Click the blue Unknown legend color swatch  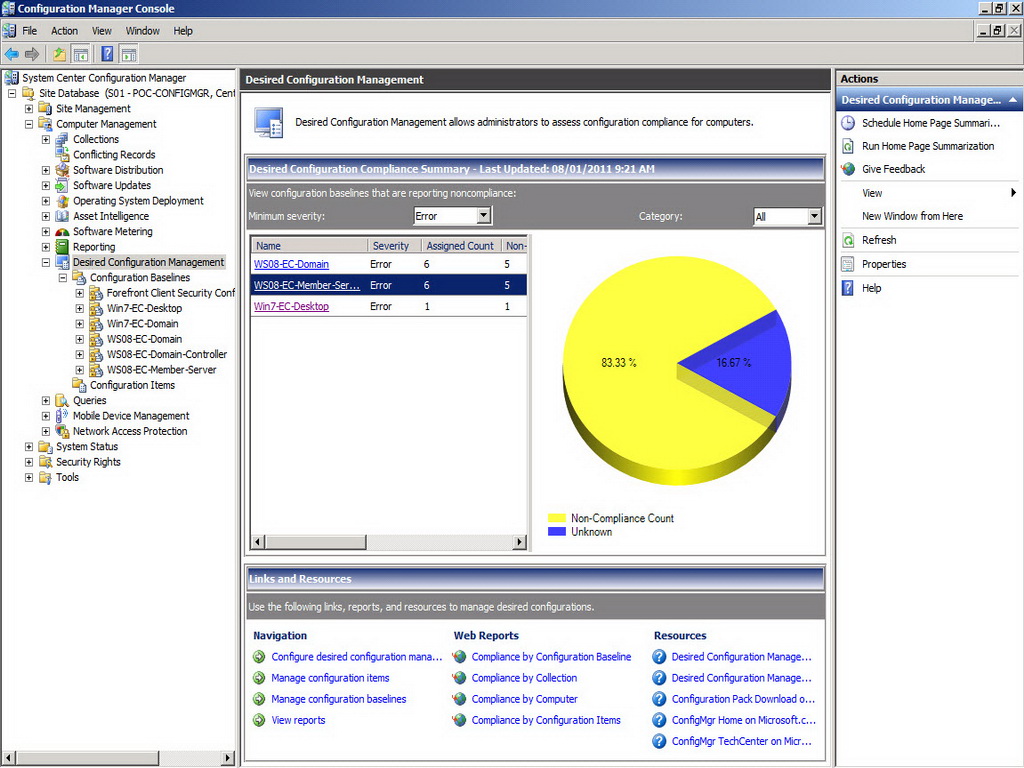pyautogui.click(x=557, y=532)
